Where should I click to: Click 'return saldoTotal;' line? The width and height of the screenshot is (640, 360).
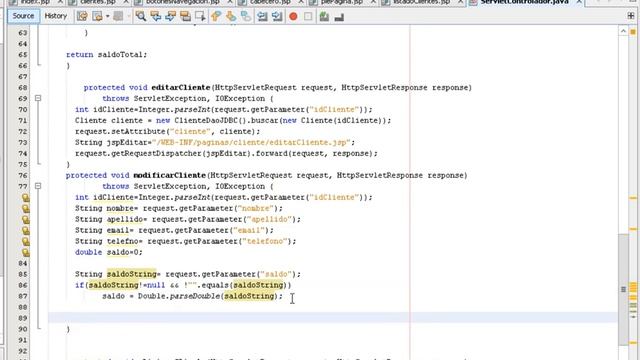pyautogui.click(x=106, y=55)
